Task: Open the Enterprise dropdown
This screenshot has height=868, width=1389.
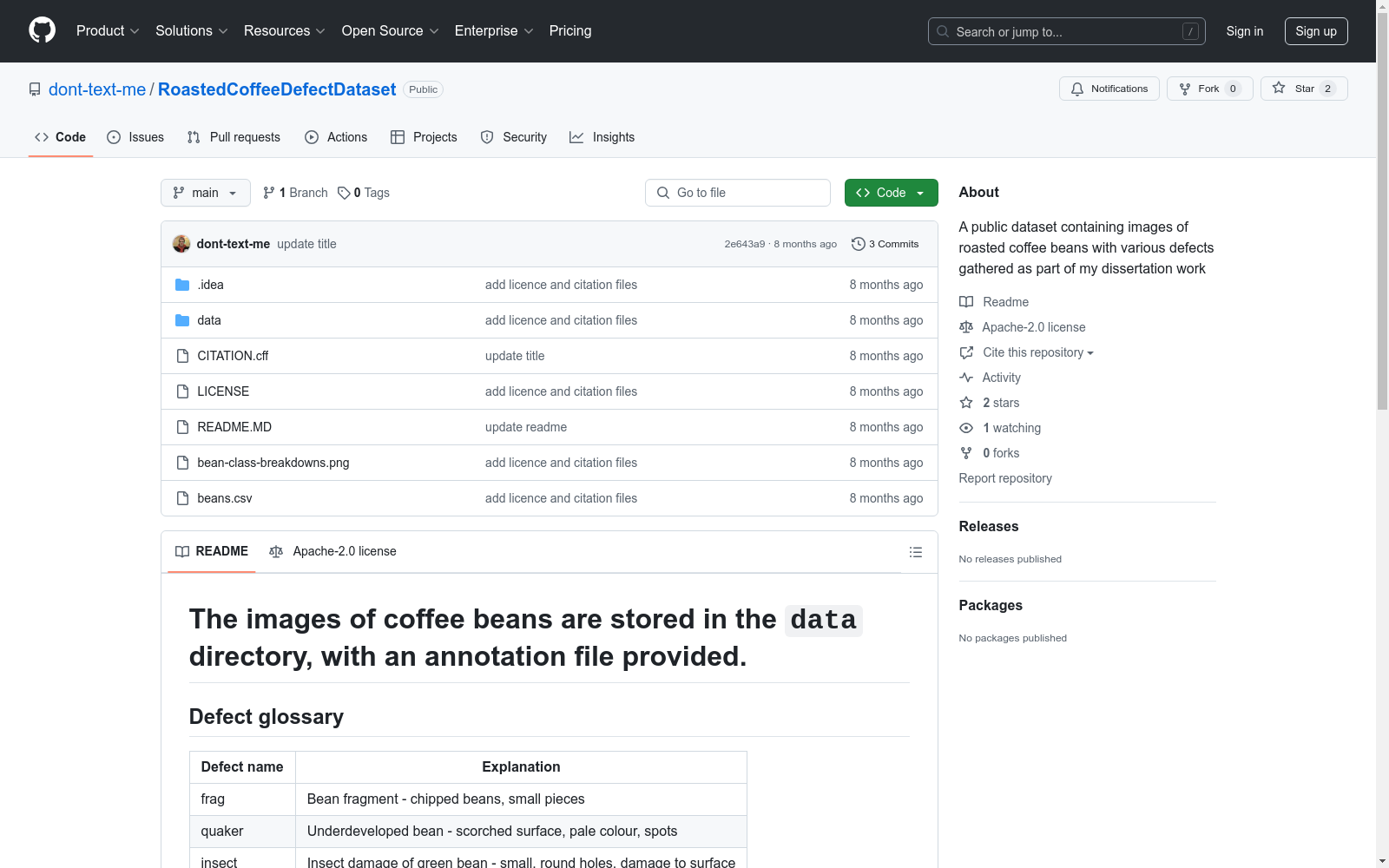Action: (x=494, y=31)
